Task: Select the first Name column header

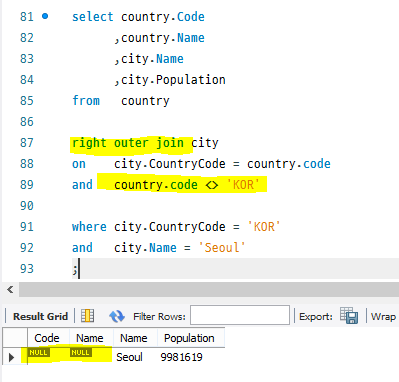Action: (90, 338)
